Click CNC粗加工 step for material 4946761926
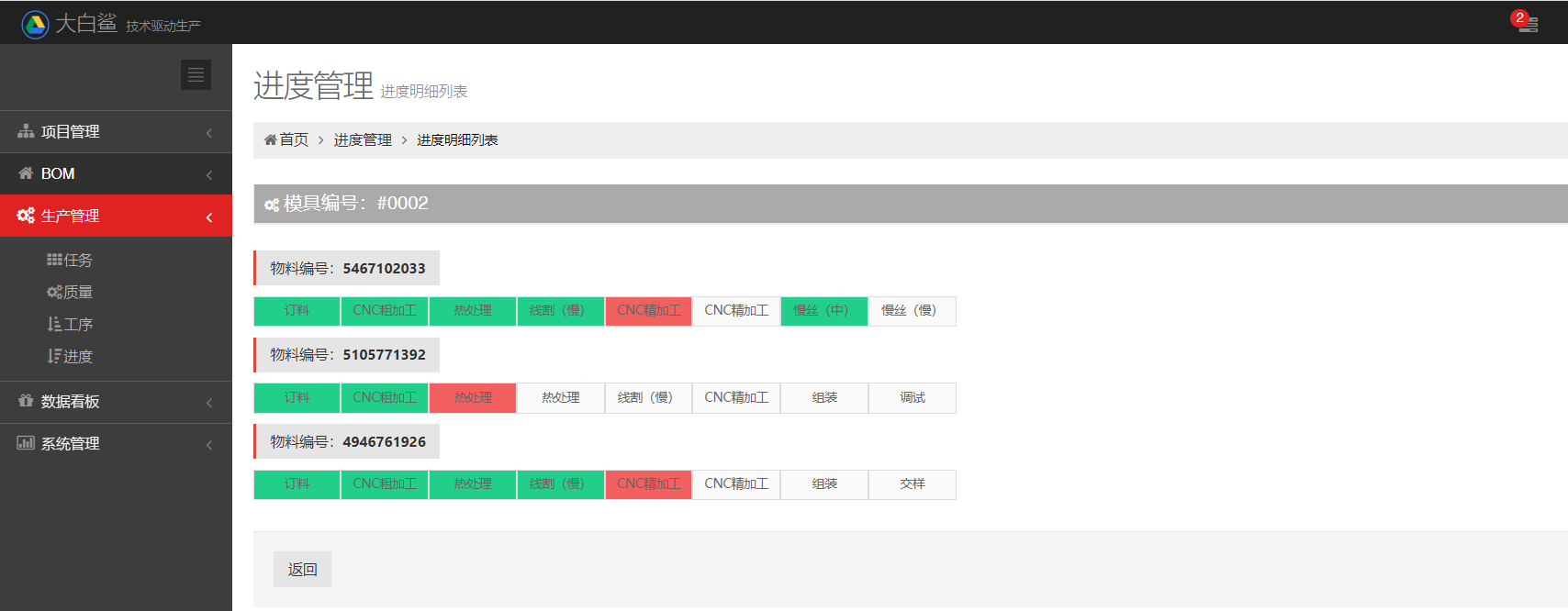Image resolution: width=1568 pixels, height=611 pixels. (x=385, y=484)
